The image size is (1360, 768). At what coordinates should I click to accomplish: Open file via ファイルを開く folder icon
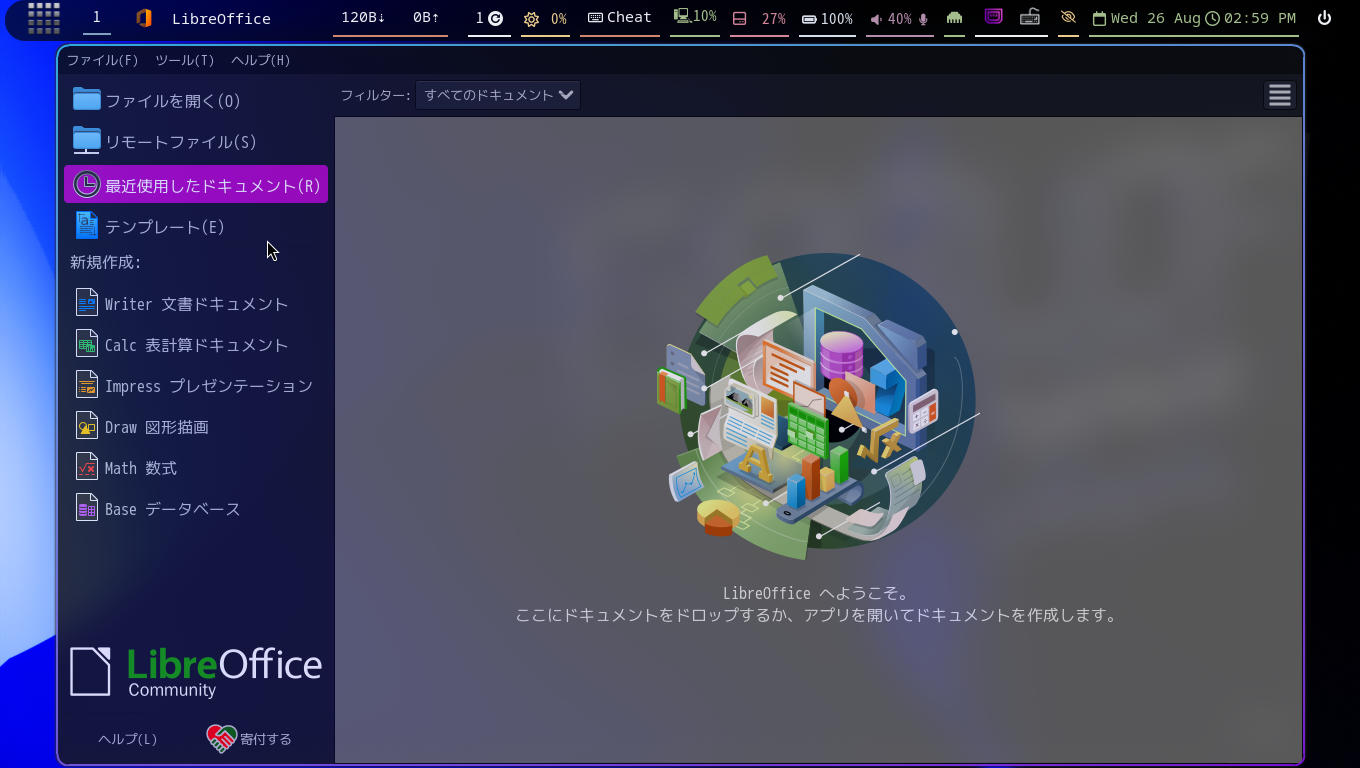(87, 100)
